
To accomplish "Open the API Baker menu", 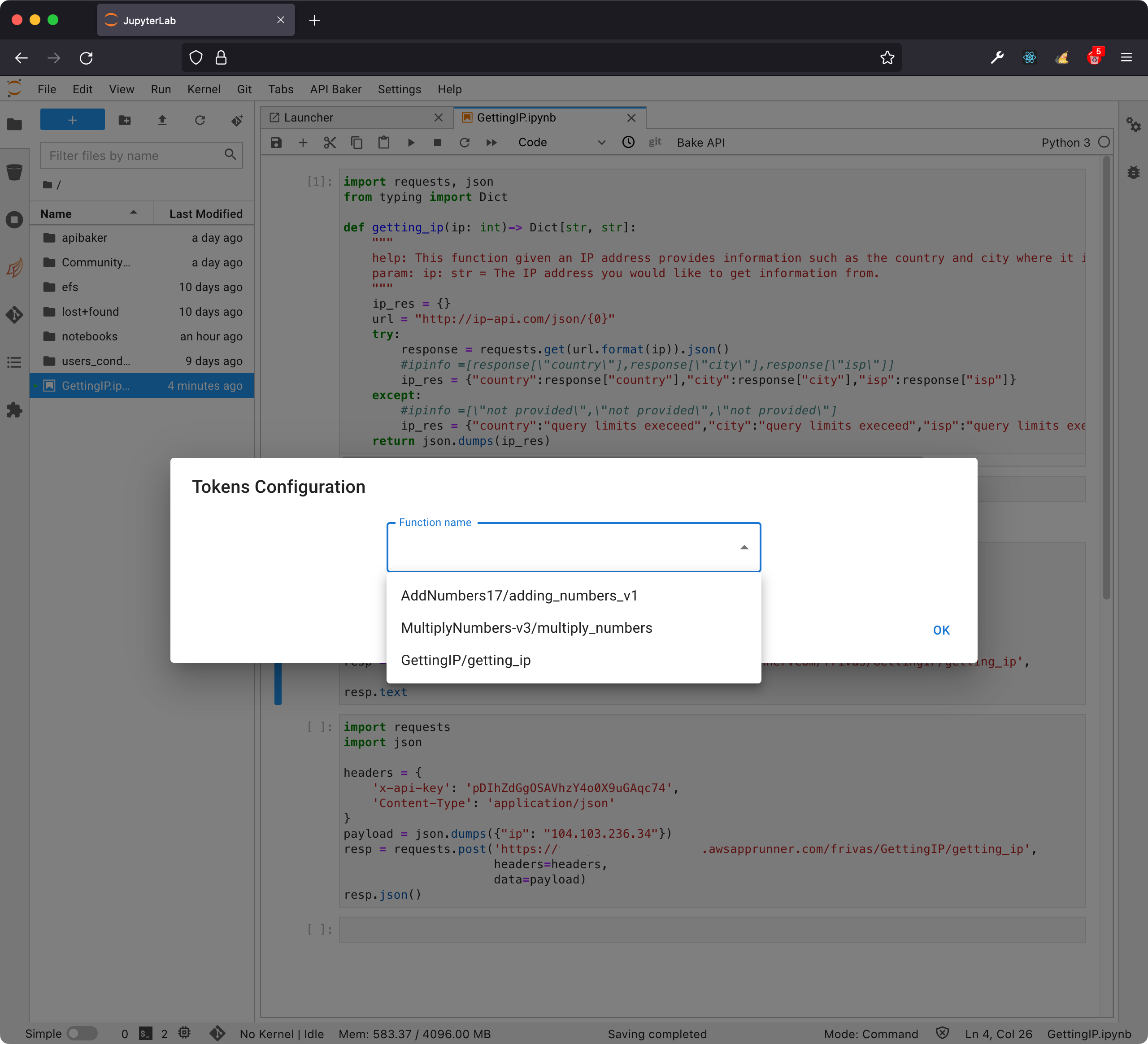I will pyautogui.click(x=335, y=89).
